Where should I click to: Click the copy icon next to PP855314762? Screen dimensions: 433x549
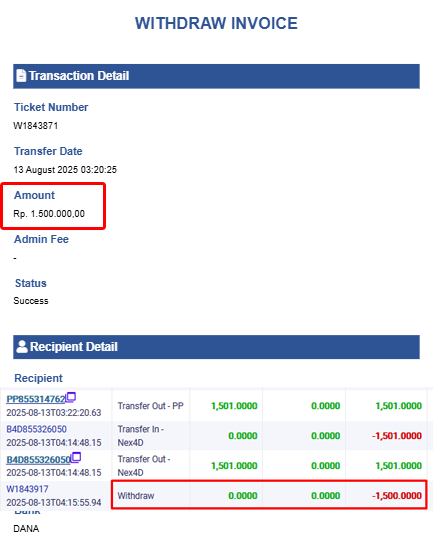[x=71, y=397]
